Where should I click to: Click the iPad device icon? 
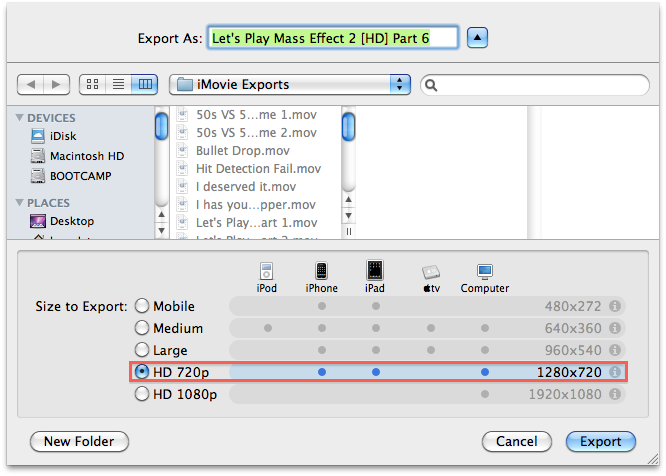coord(375,270)
